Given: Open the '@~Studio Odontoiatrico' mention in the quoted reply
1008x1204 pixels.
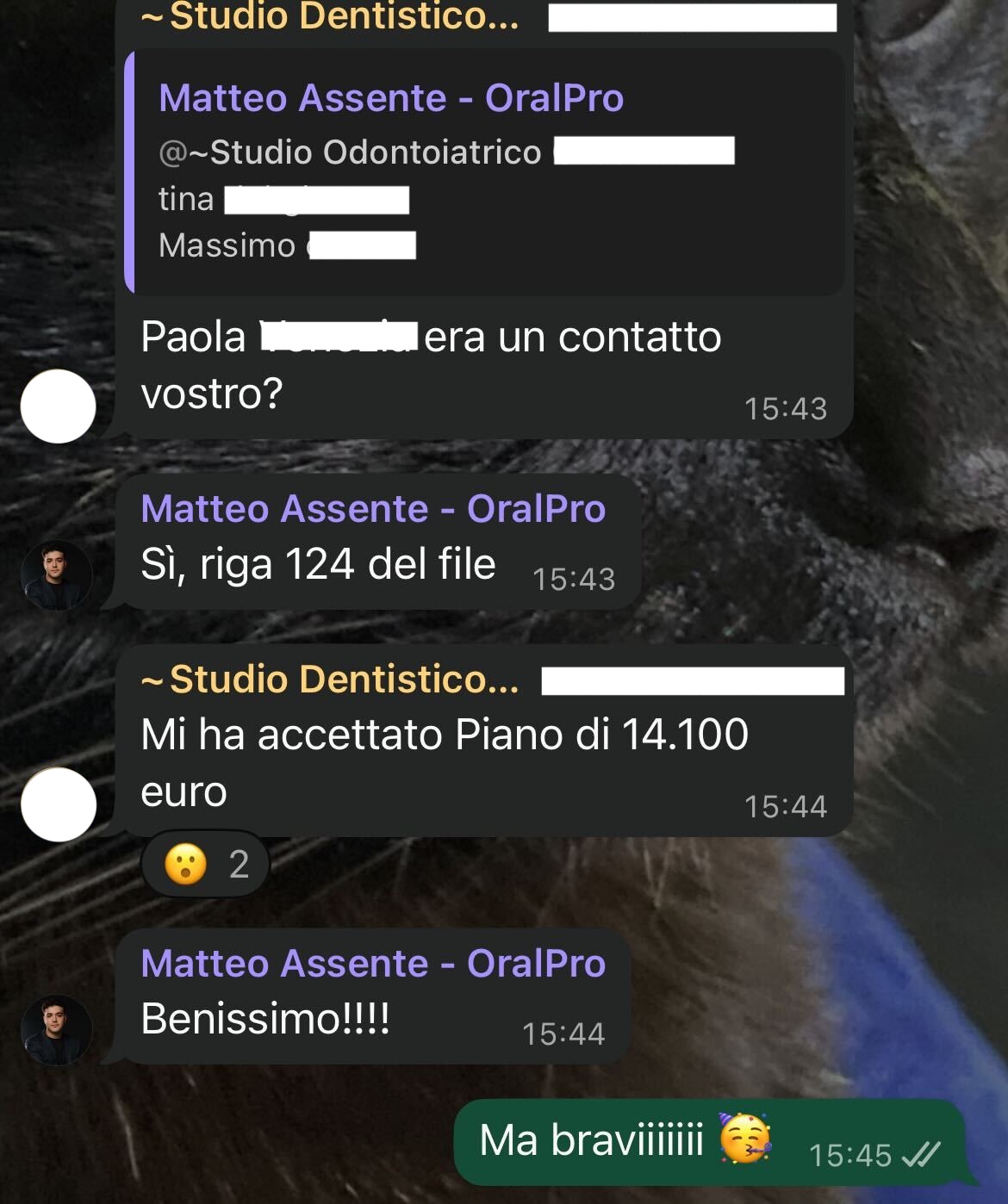Looking at the screenshot, I should pos(350,152).
